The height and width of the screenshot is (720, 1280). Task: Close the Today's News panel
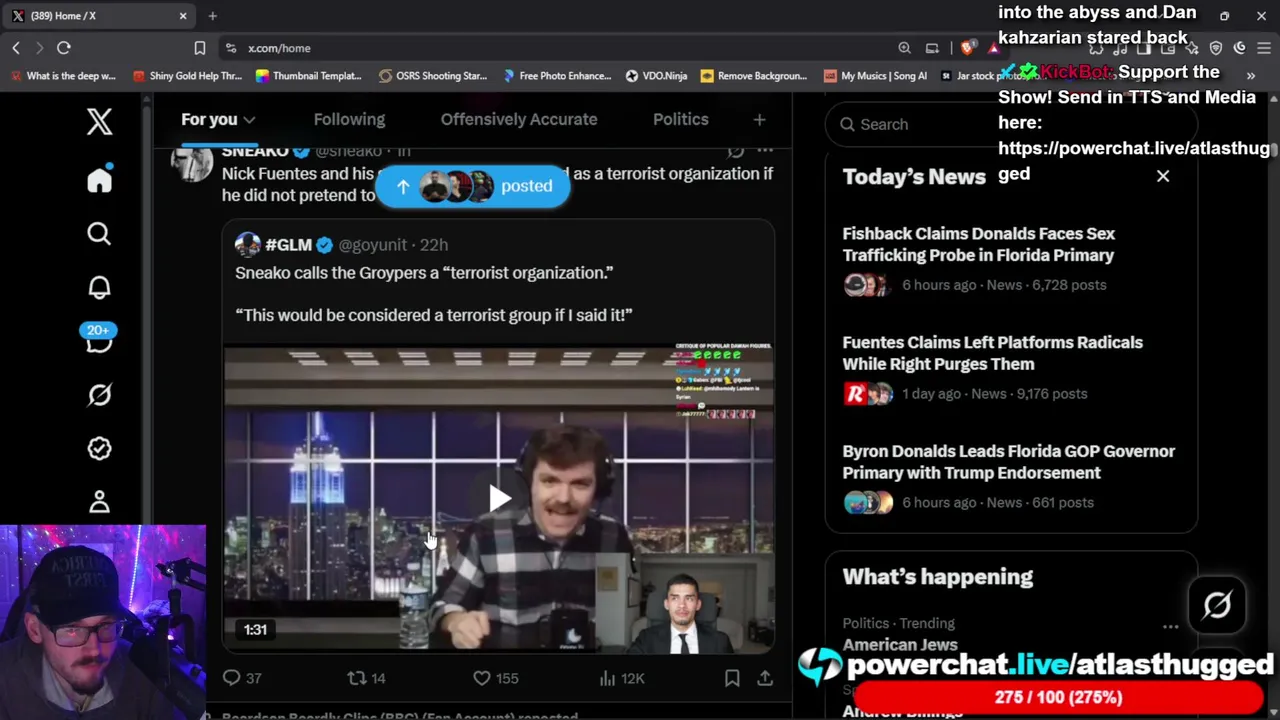pyautogui.click(x=1163, y=176)
